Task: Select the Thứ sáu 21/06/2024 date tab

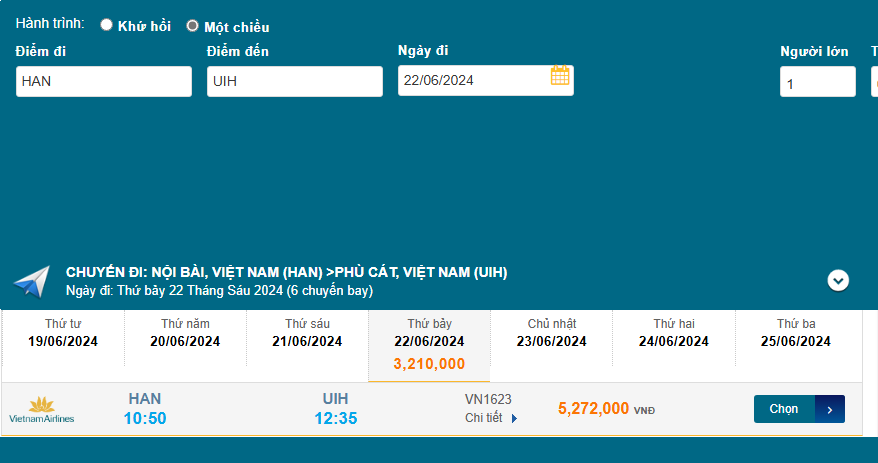Action: [307, 333]
